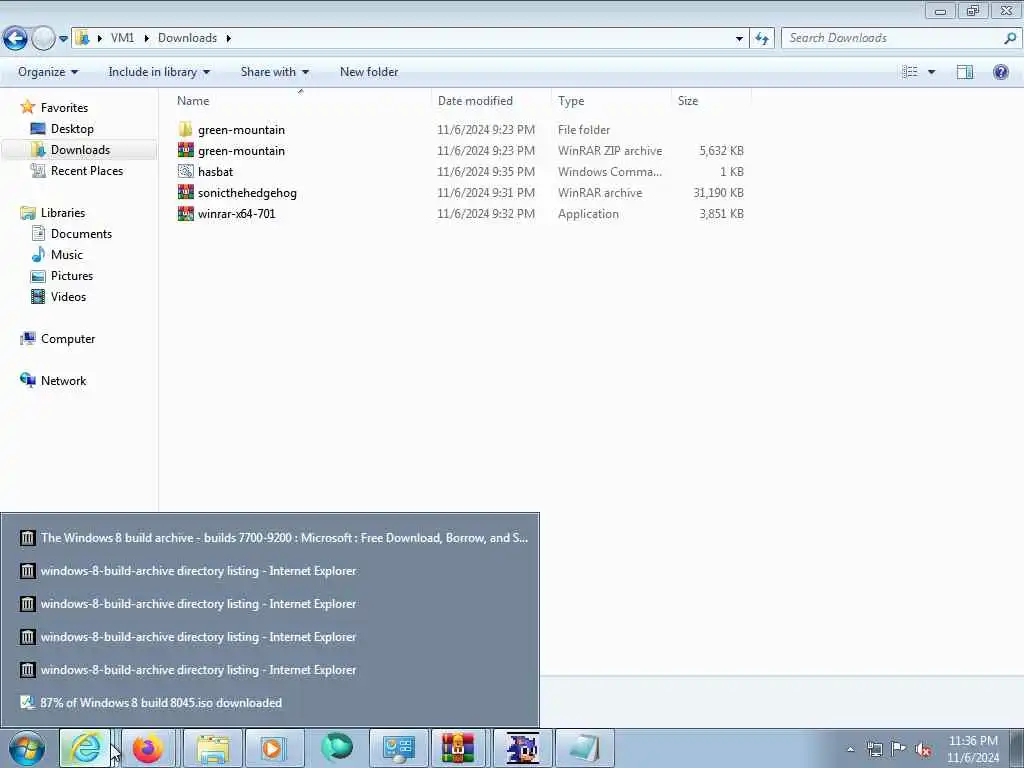Viewport: 1024px width, 768px height.
Task: Open Action Center flag tray icon
Action: (899, 749)
